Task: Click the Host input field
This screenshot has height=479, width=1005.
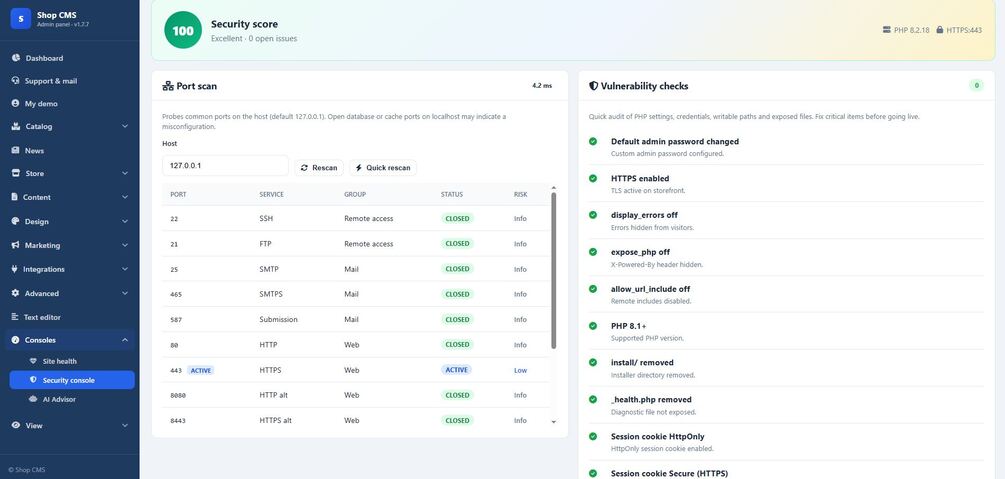Action: pyautogui.click(x=225, y=165)
